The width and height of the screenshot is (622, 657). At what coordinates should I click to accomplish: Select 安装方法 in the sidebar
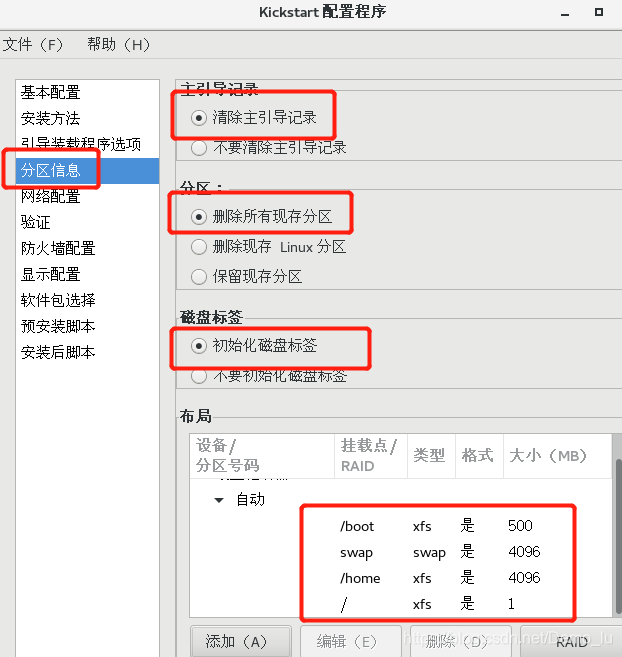click(x=87, y=119)
